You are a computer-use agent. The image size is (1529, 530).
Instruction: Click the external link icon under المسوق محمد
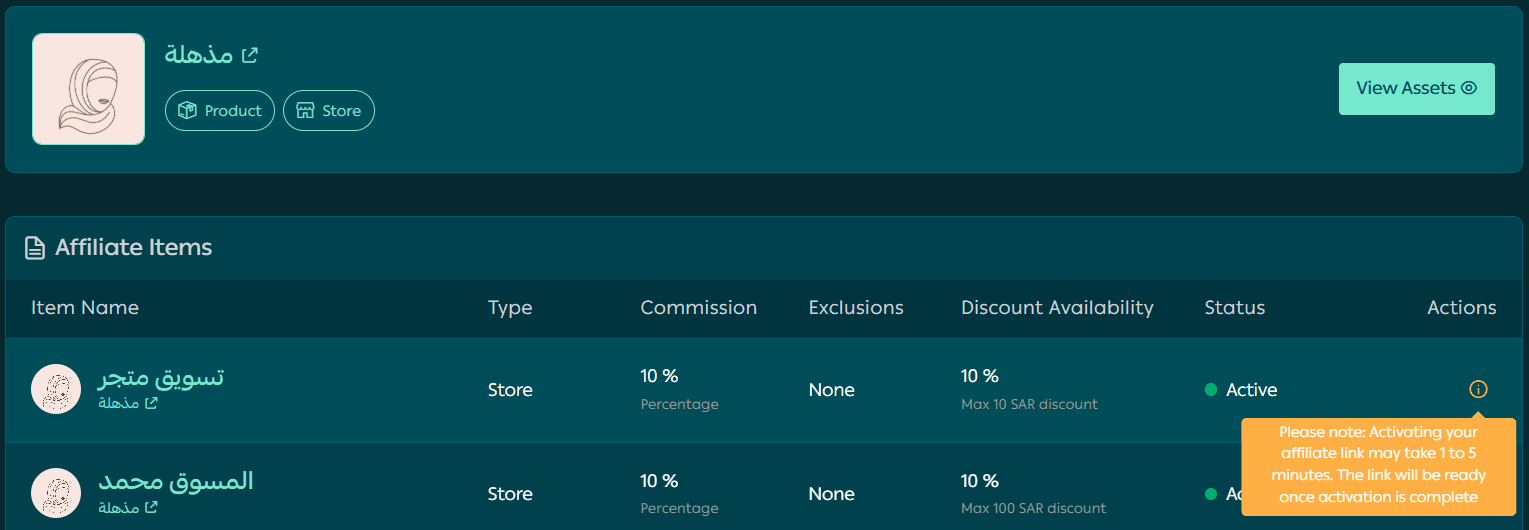tap(151, 507)
